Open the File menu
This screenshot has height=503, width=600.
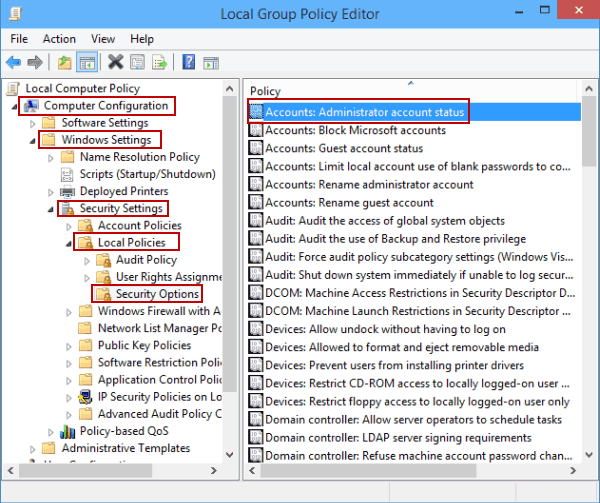tap(19, 39)
